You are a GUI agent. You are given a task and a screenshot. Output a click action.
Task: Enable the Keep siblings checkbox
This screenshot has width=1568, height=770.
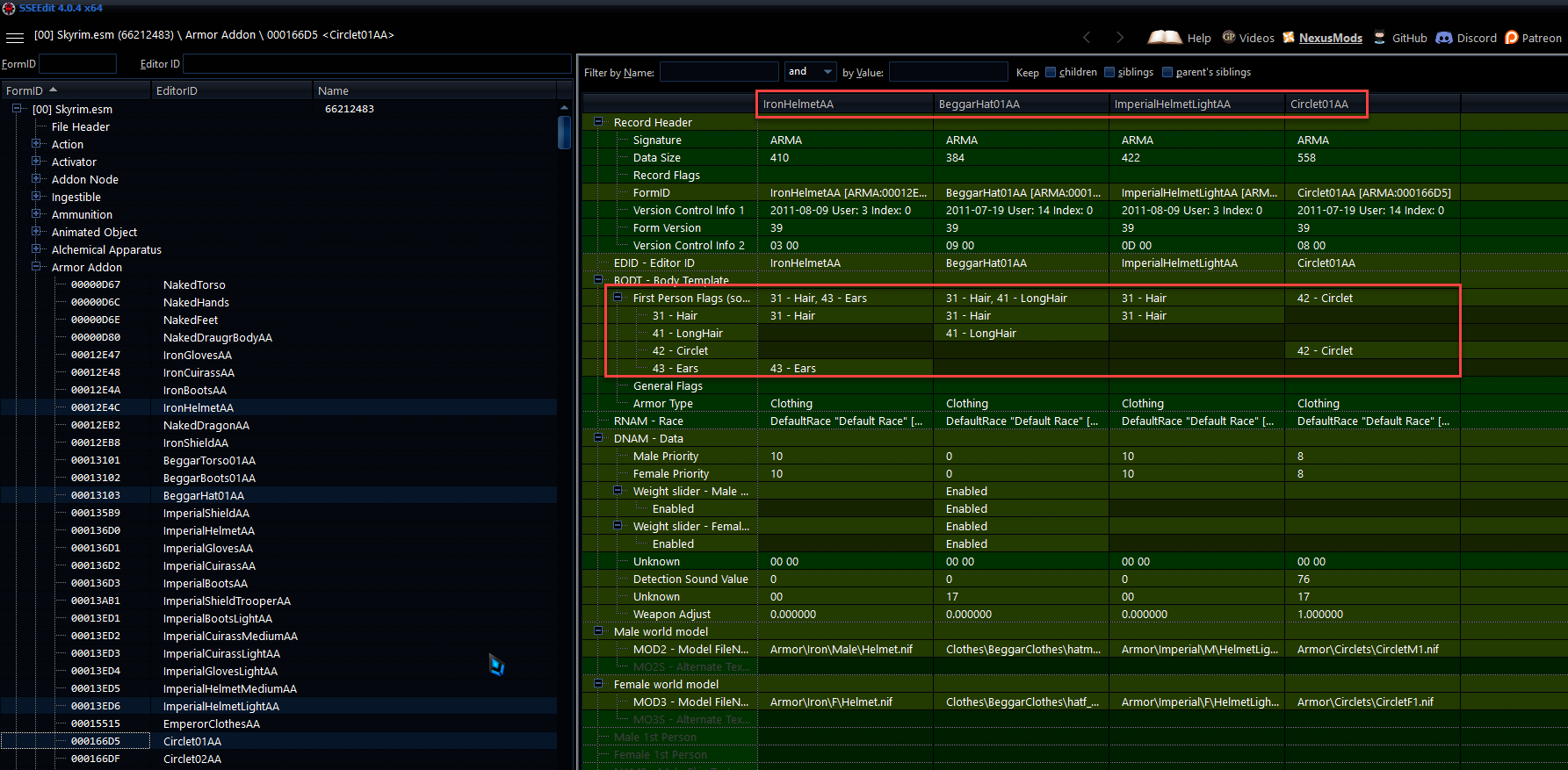coord(1109,72)
